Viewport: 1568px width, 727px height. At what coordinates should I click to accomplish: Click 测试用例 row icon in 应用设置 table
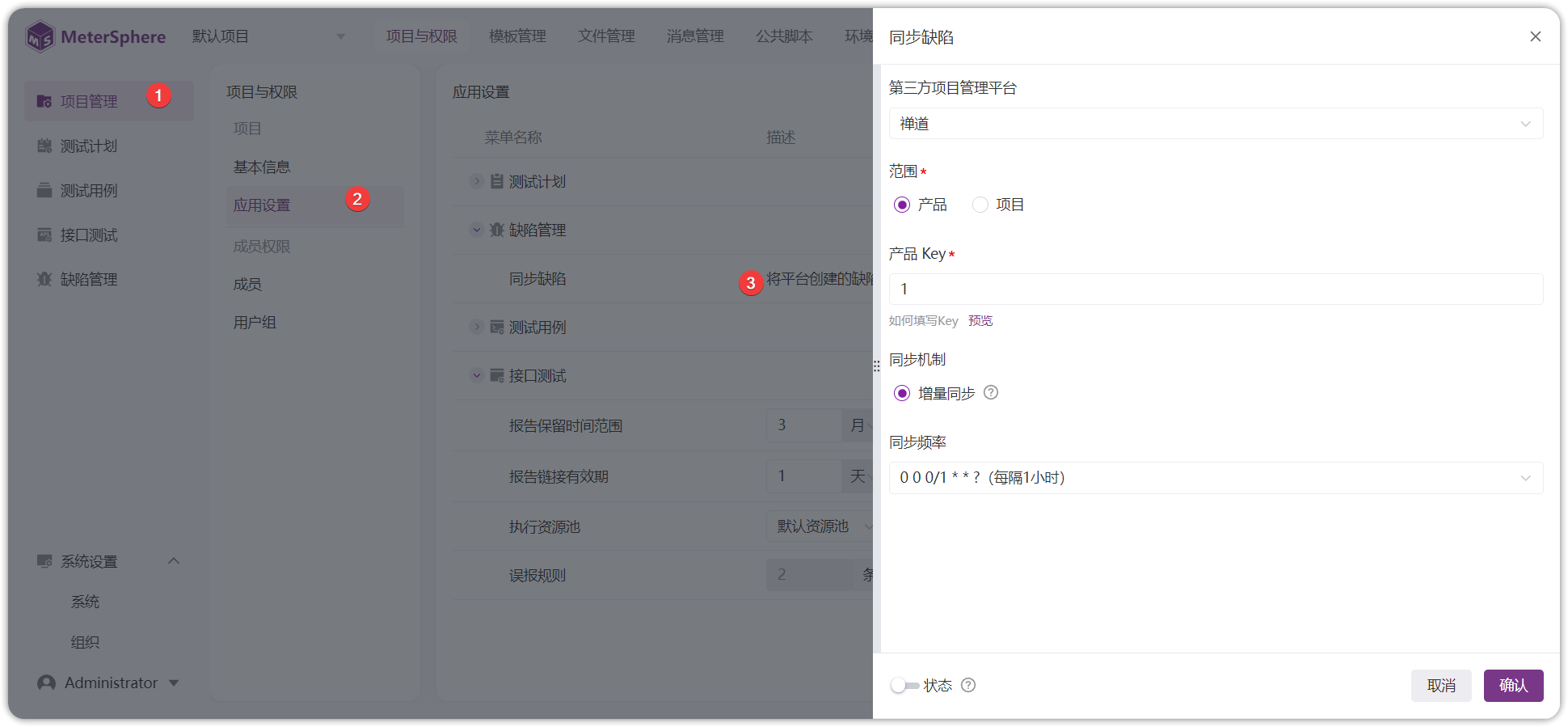click(497, 327)
